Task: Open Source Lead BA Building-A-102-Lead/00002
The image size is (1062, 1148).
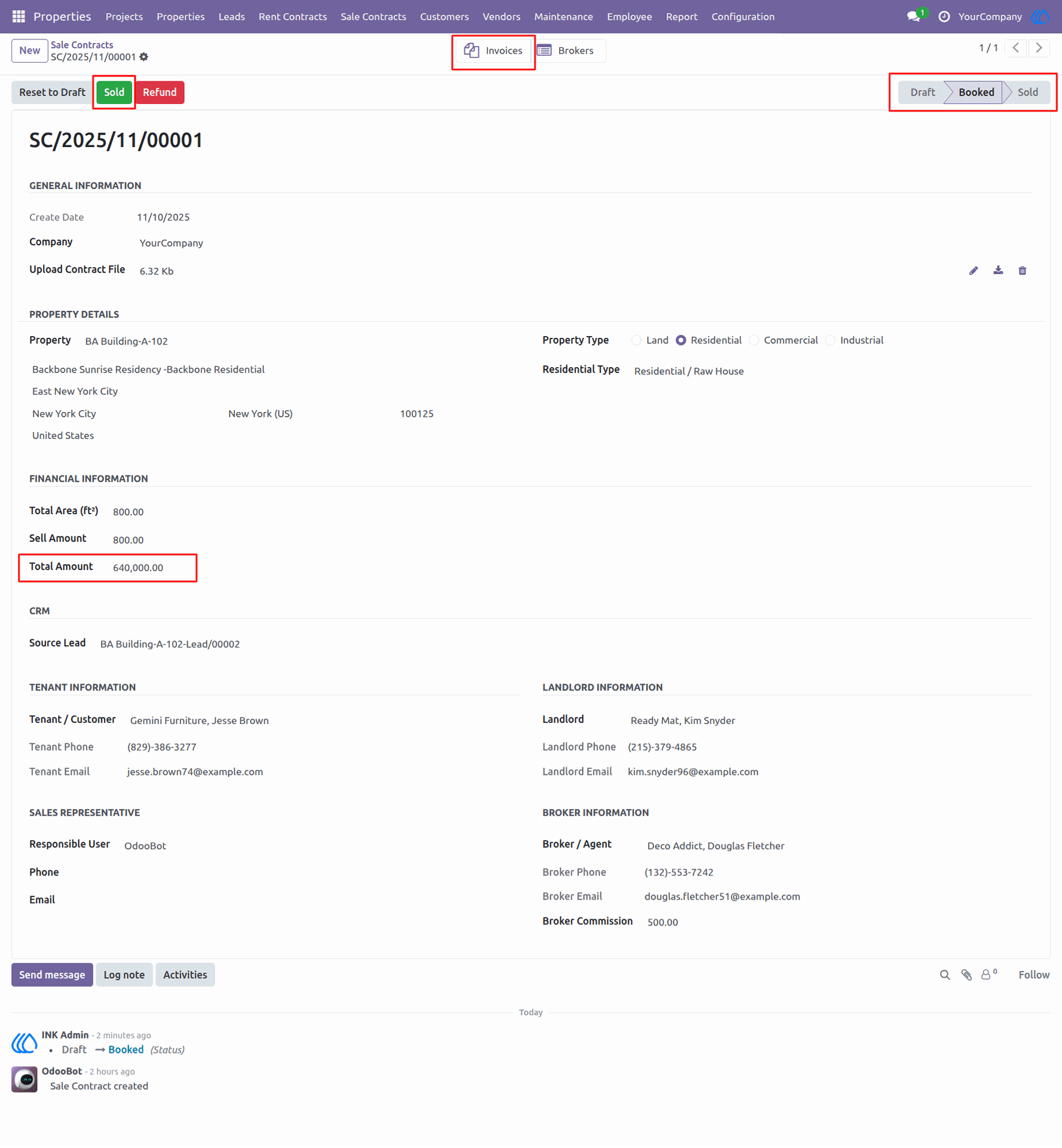Action: (170, 644)
